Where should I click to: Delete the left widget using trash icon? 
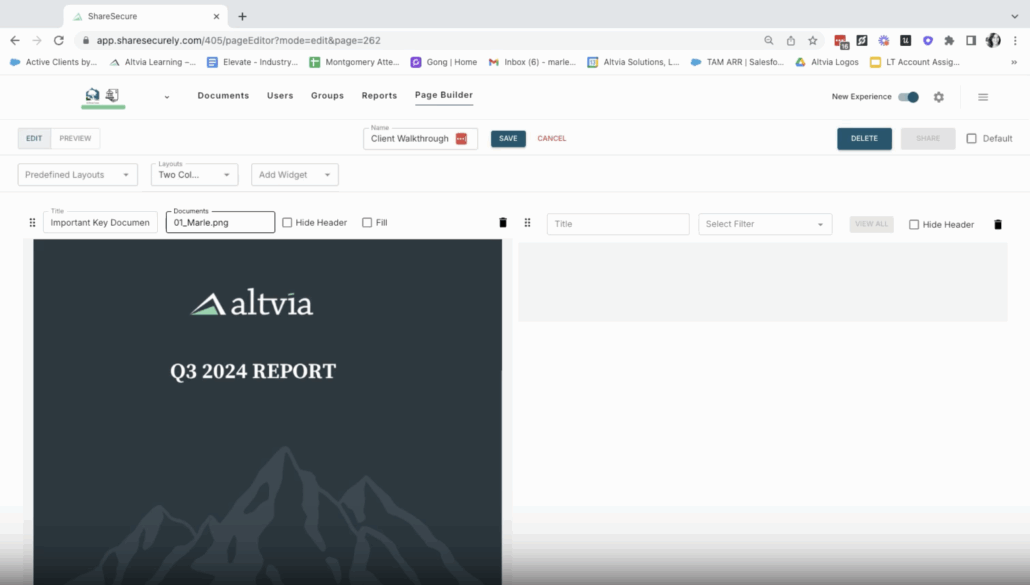pyautogui.click(x=503, y=223)
